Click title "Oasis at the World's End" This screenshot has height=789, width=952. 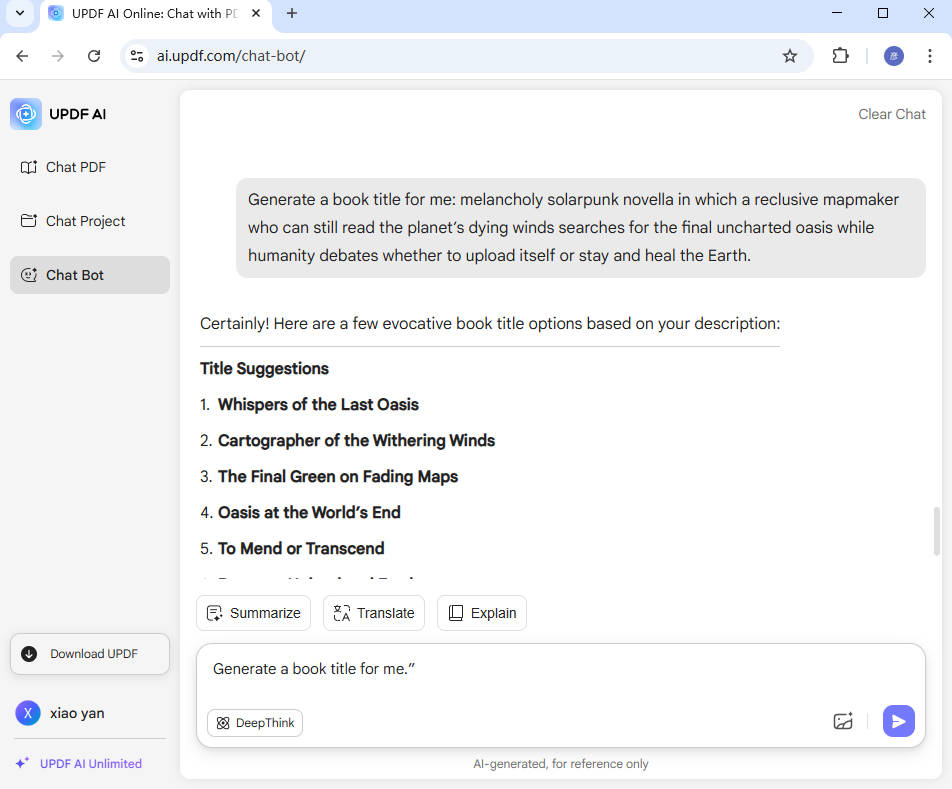pyautogui.click(x=309, y=512)
